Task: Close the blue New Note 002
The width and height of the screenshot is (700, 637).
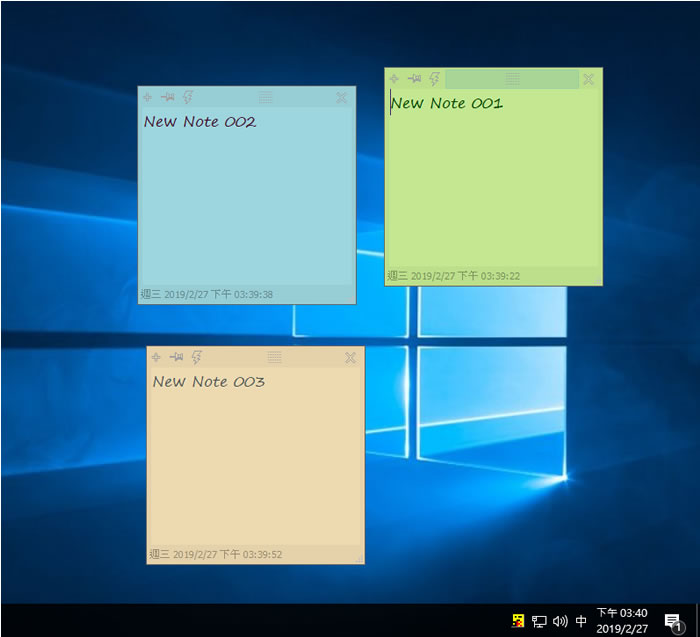Action: point(342,98)
